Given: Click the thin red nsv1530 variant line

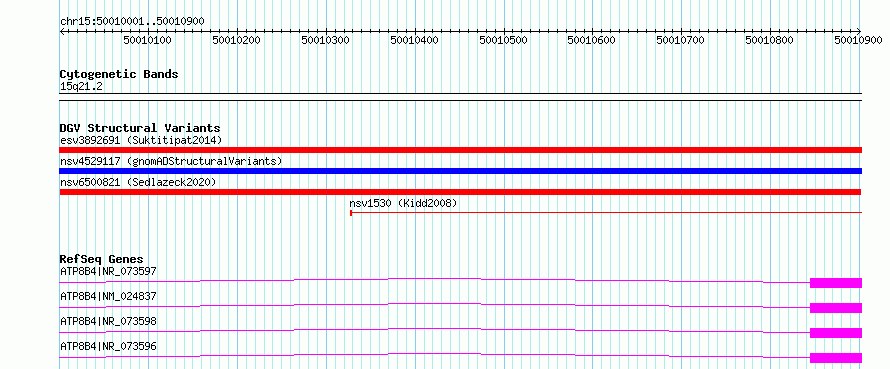Looking at the screenshot, I should (606, 212).
